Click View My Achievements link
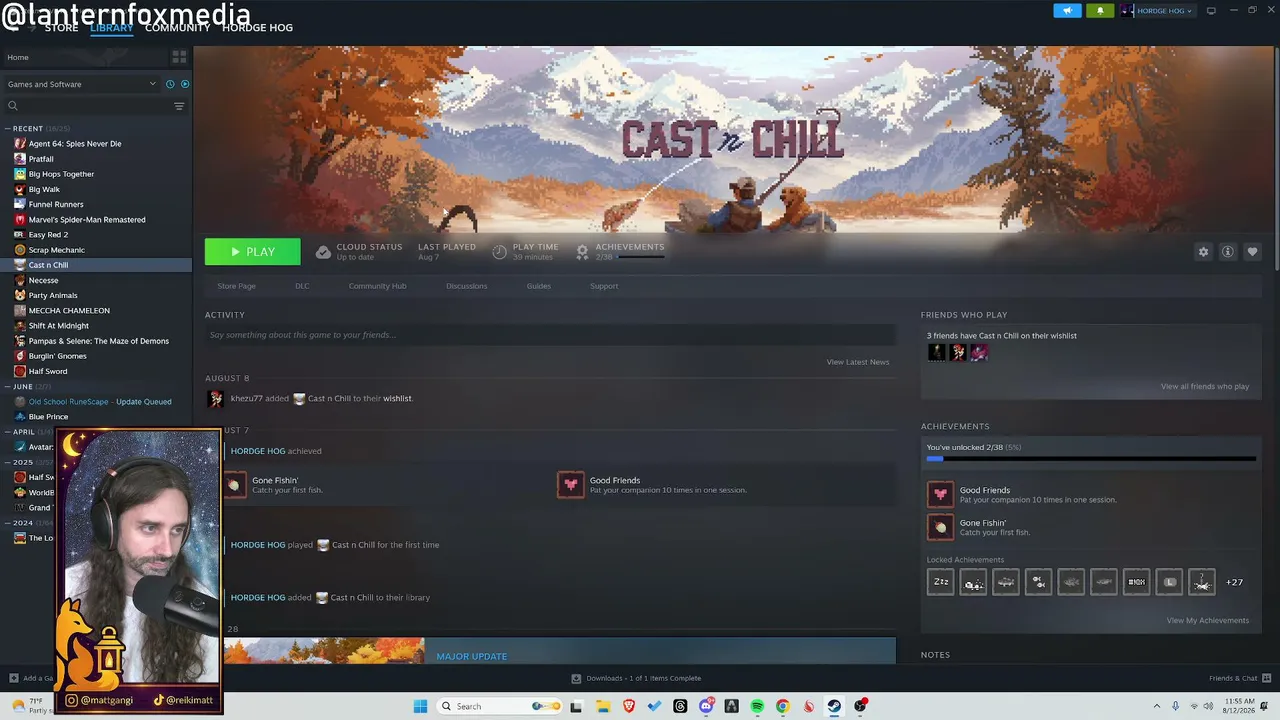 click(x=1208, y=621)
